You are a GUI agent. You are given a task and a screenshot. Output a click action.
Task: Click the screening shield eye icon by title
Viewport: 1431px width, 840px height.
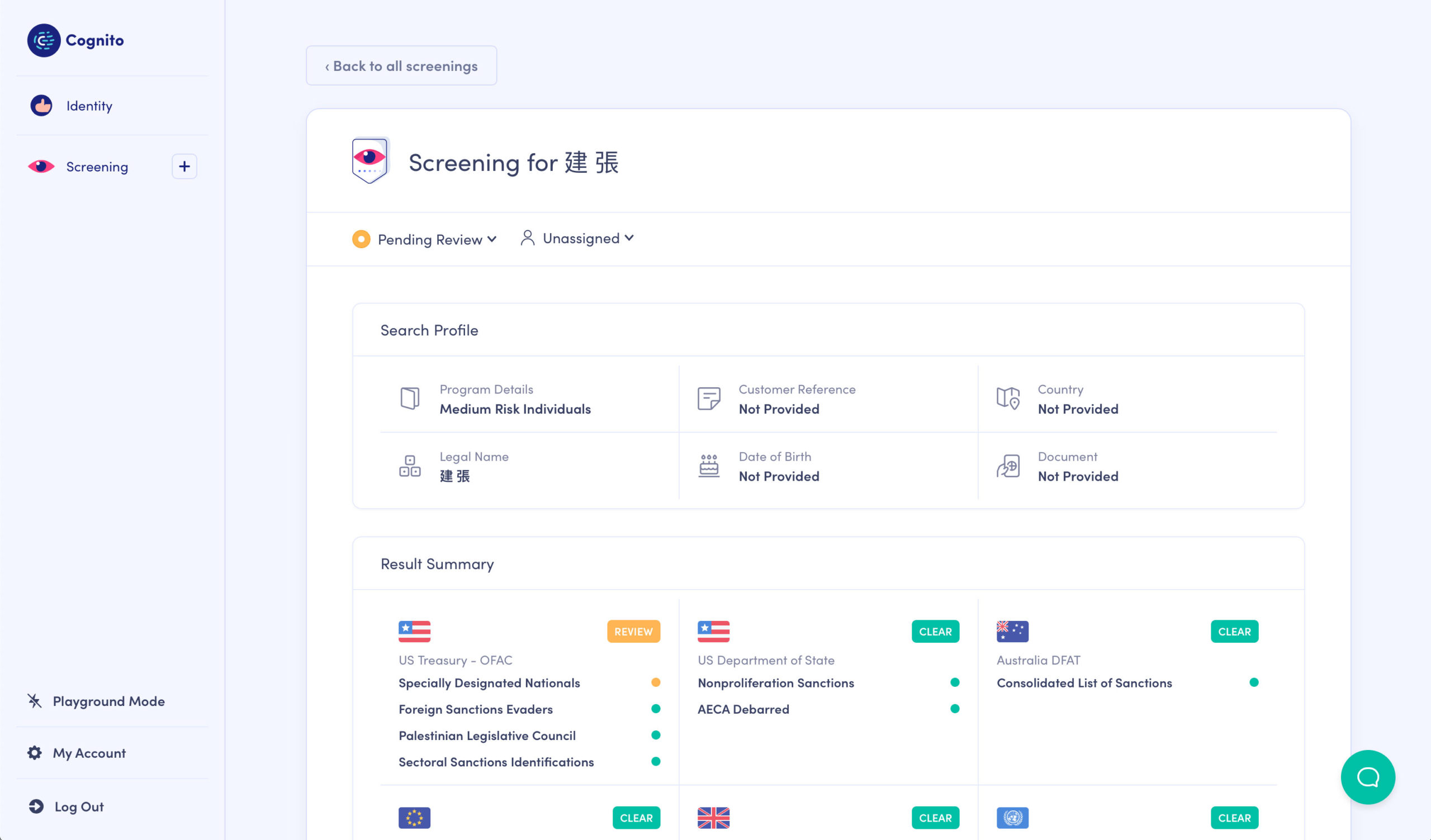tap(369, 160)
